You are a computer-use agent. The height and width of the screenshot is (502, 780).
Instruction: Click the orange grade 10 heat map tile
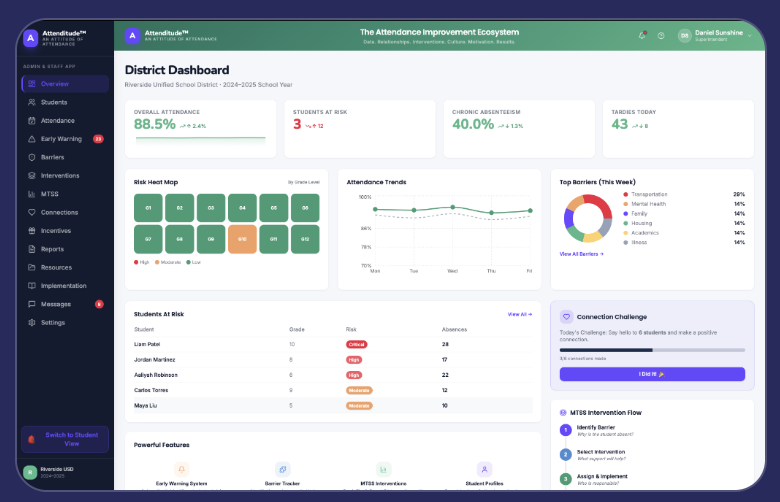tap(242, 239)
